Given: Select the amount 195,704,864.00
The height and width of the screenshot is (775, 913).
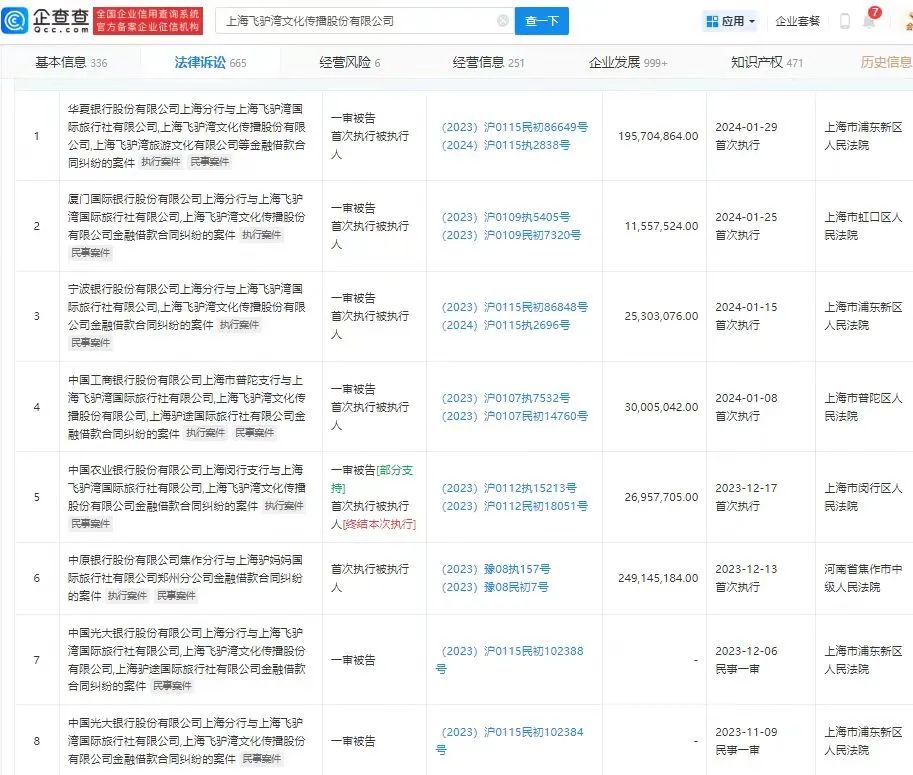Looking at the screenshot, I should click(658, 136).
